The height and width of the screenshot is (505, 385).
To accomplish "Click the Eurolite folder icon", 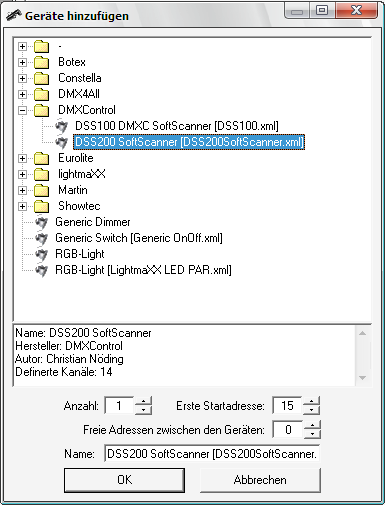I will (x=42, y=158).
